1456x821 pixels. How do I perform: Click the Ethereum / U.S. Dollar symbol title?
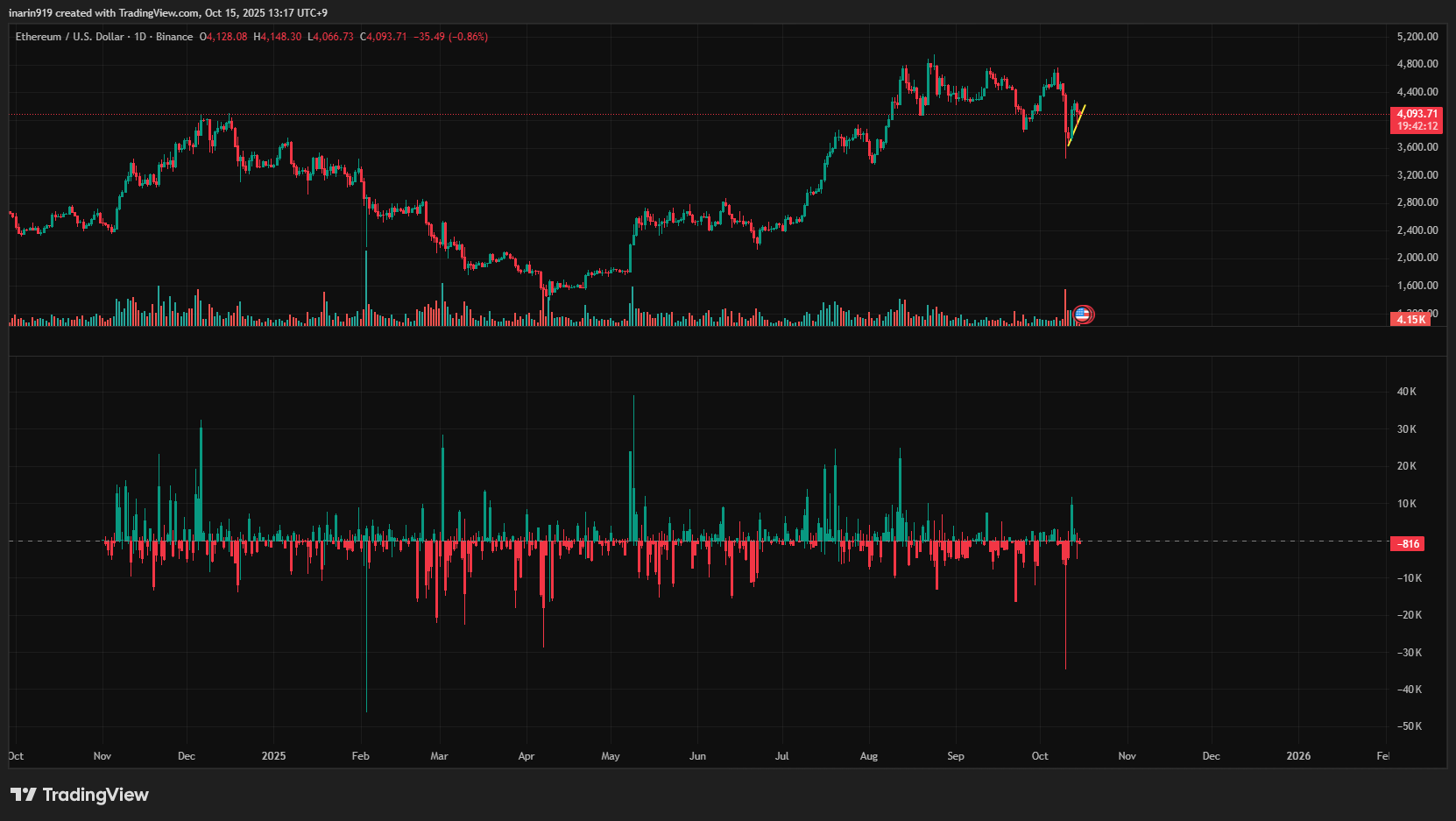pos(69,37)
